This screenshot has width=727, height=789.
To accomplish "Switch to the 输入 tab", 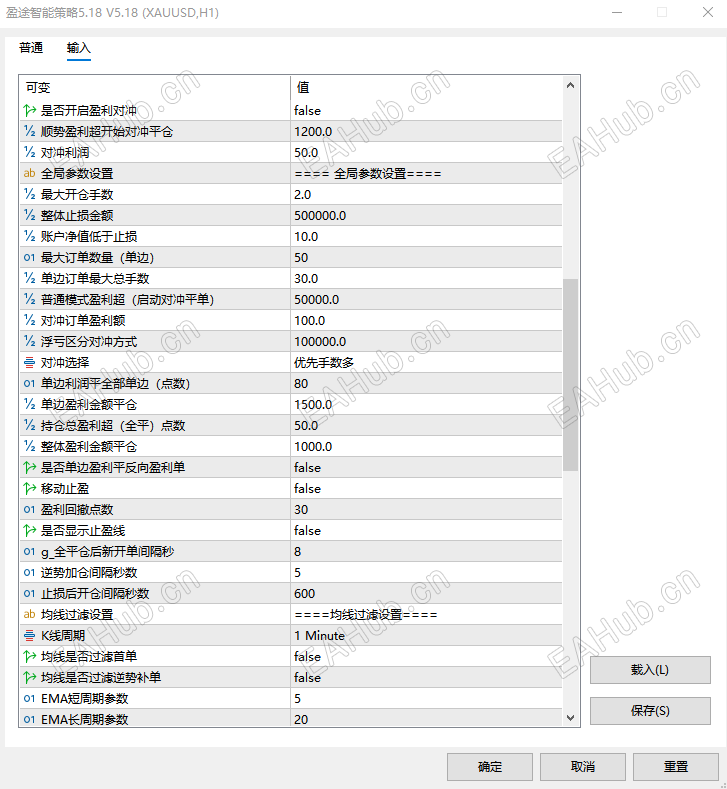I will tap(78, 48).
